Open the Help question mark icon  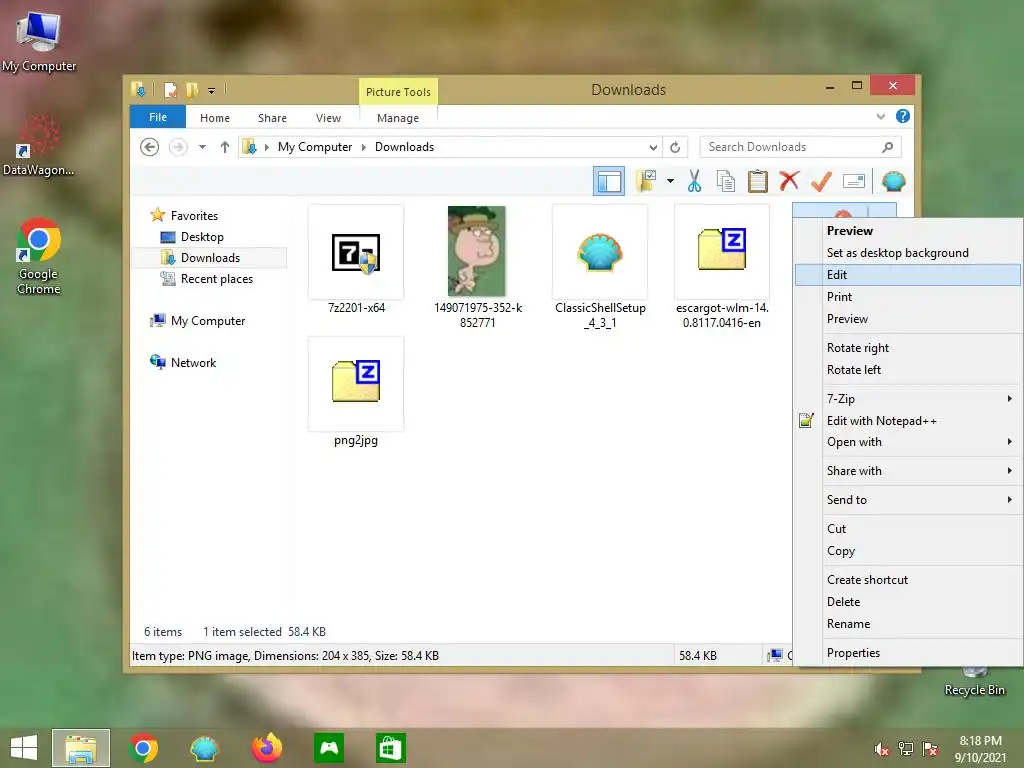(903, 116)
